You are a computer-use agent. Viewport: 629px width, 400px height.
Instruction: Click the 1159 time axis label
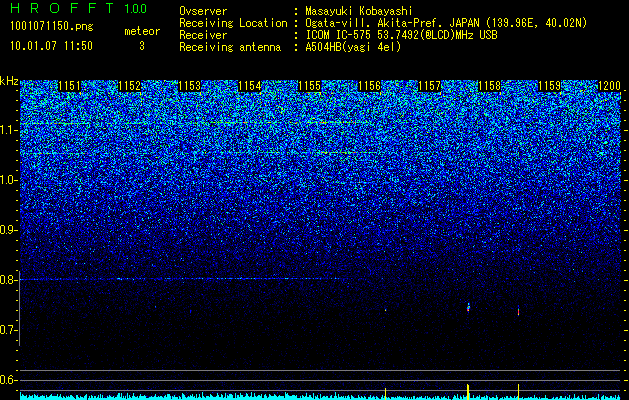[x=549, y=86]
